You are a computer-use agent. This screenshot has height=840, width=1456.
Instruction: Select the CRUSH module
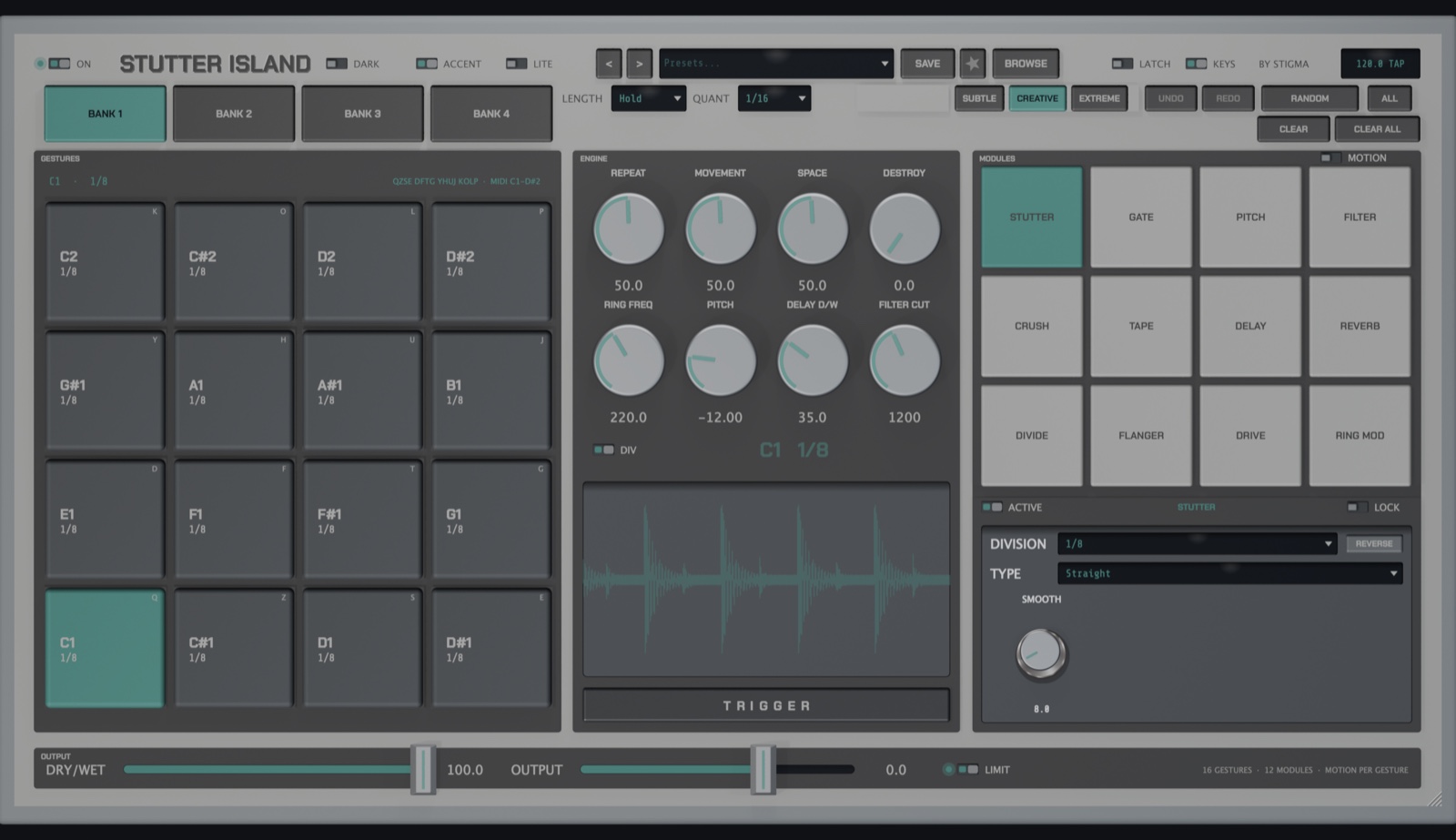(1032, 326)
